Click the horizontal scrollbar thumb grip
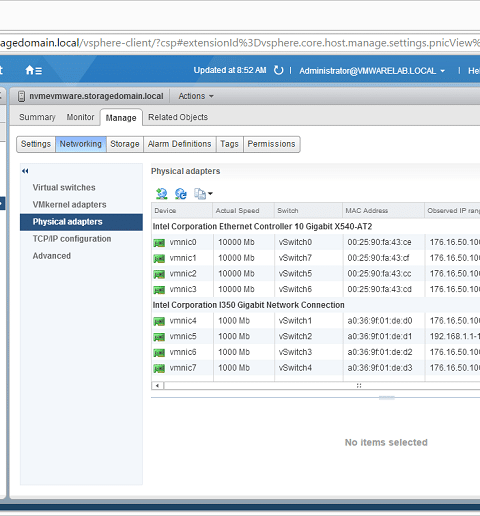 (x=359, y=386)
